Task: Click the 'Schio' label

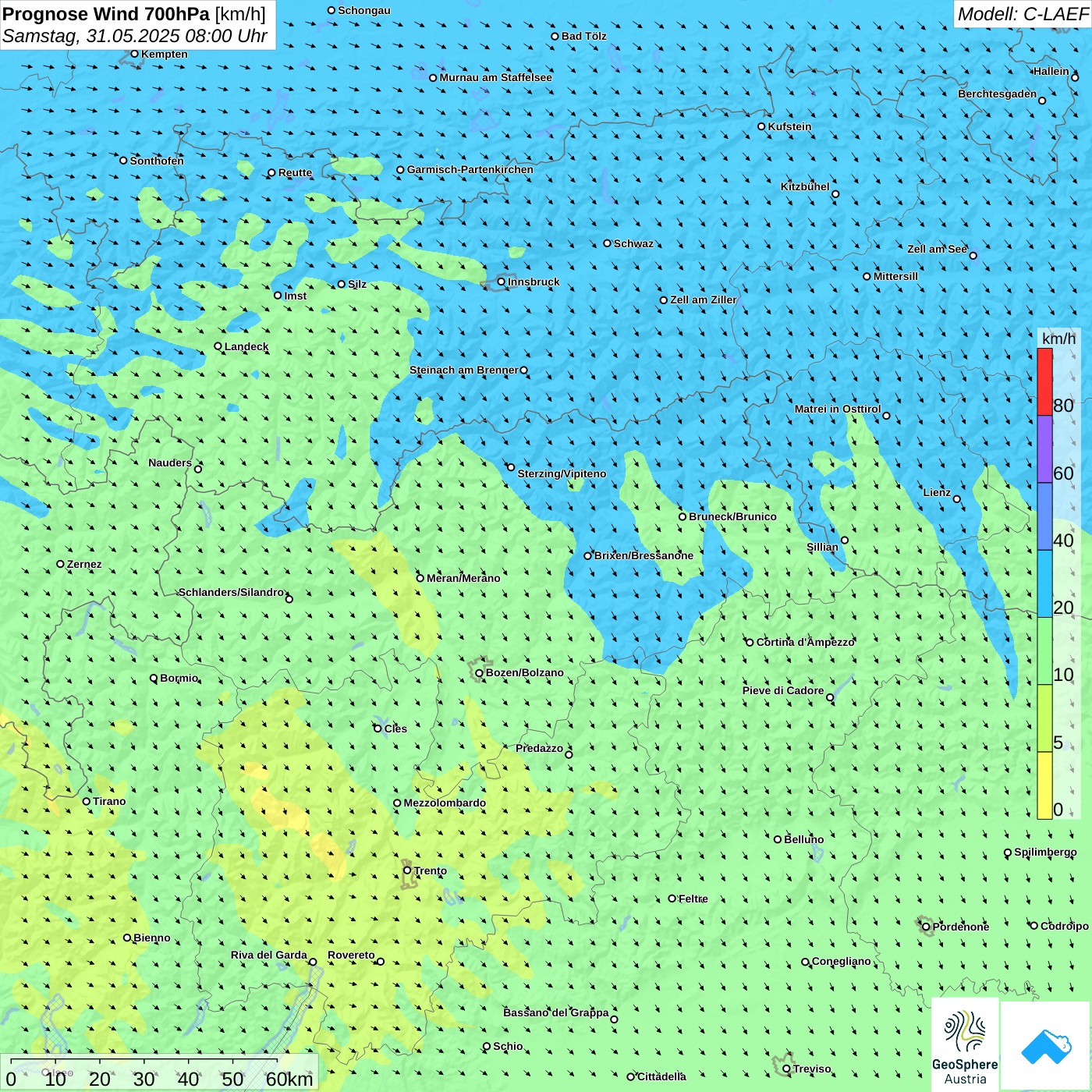Action: coord(508,1046)
